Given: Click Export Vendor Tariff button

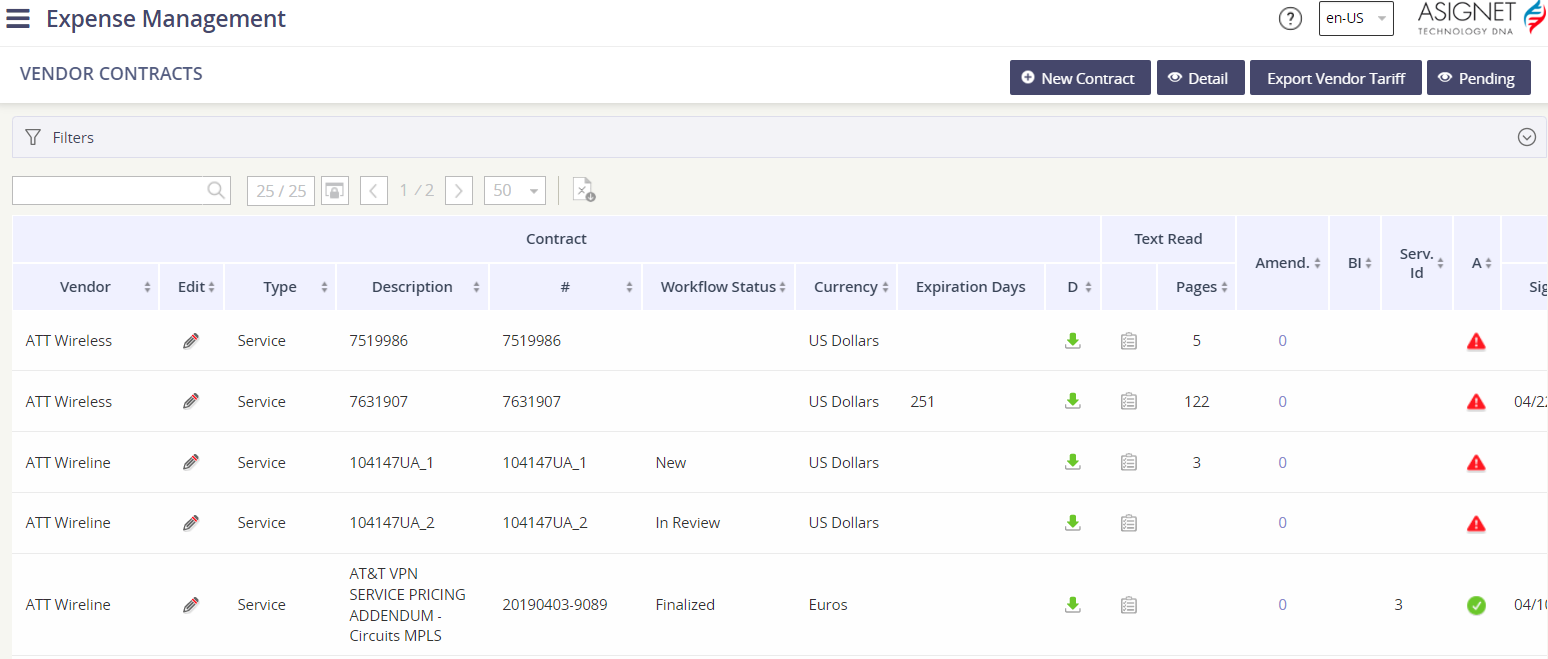Looking at the screenshot, I should (1336, 78).
